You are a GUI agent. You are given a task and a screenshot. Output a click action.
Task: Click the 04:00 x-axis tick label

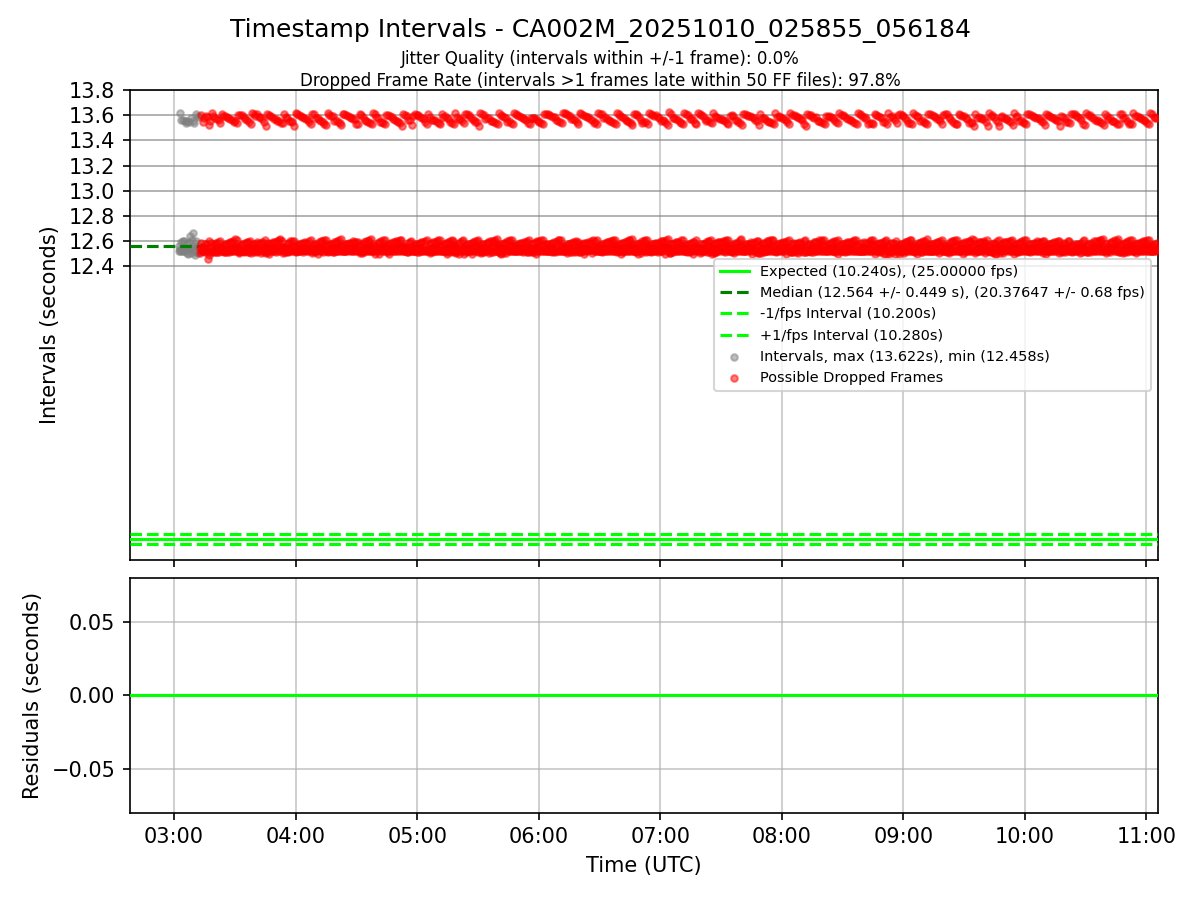295,834
